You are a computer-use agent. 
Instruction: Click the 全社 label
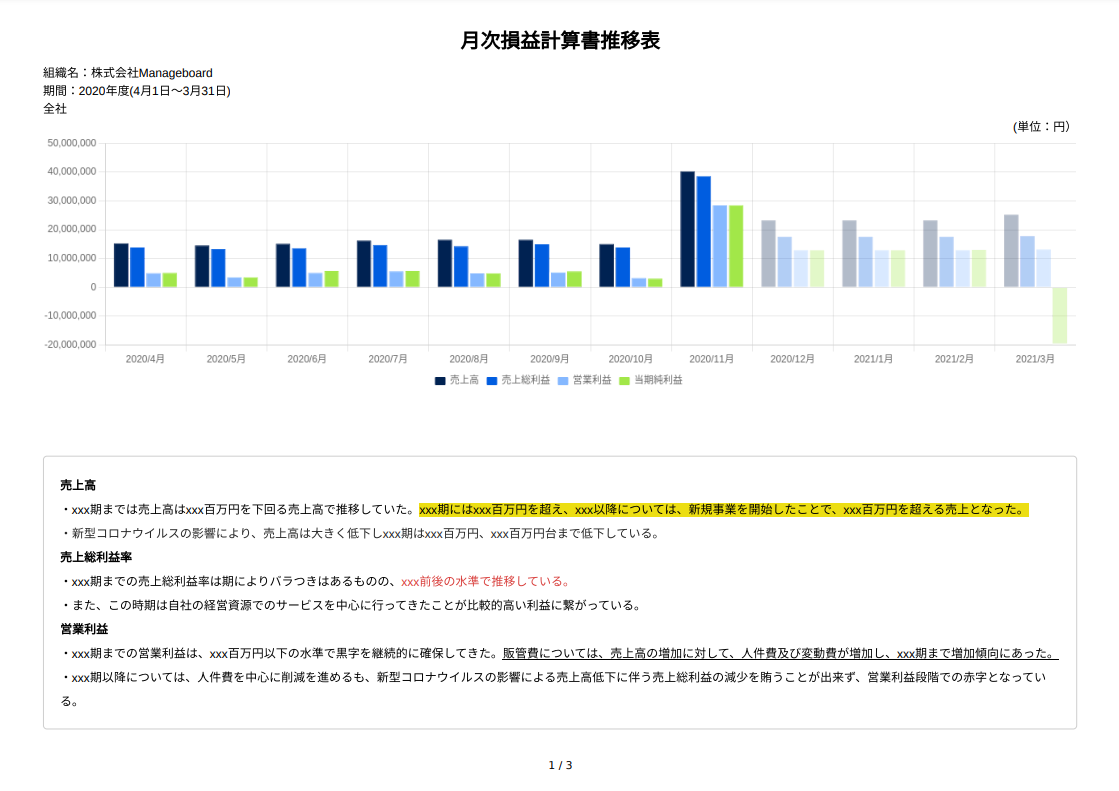click(55, 109)
